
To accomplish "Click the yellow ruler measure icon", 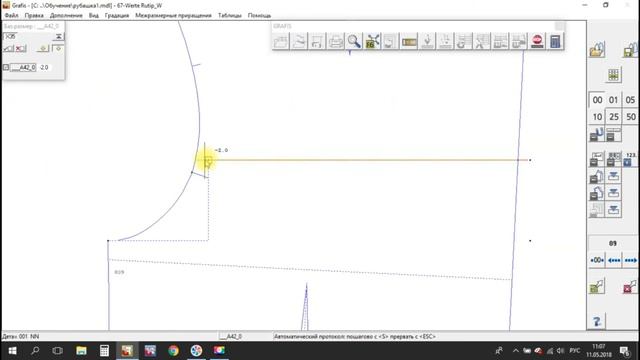I will pos(409,41).
